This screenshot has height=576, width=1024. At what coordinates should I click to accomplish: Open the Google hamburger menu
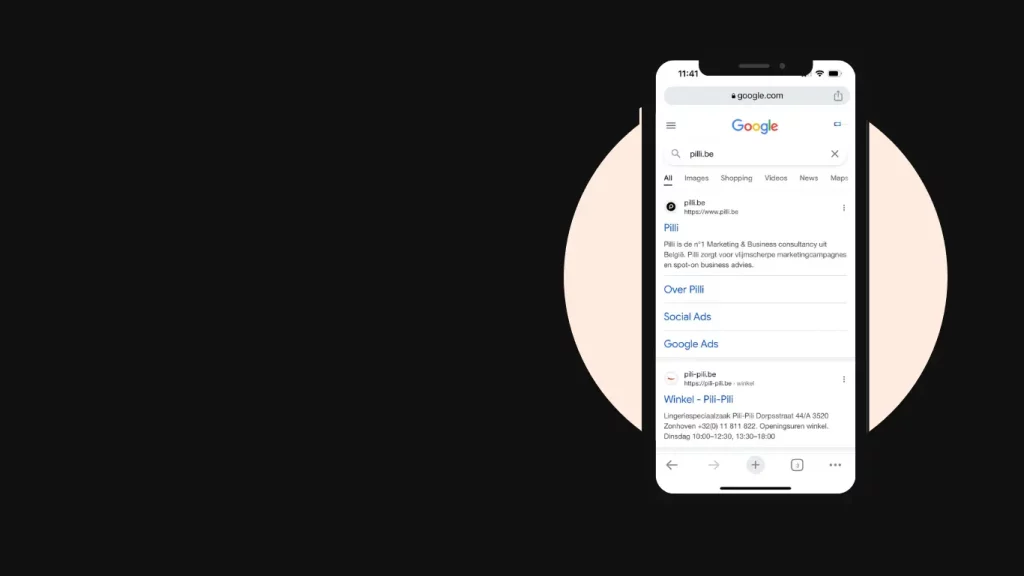(x=671, y=125)
